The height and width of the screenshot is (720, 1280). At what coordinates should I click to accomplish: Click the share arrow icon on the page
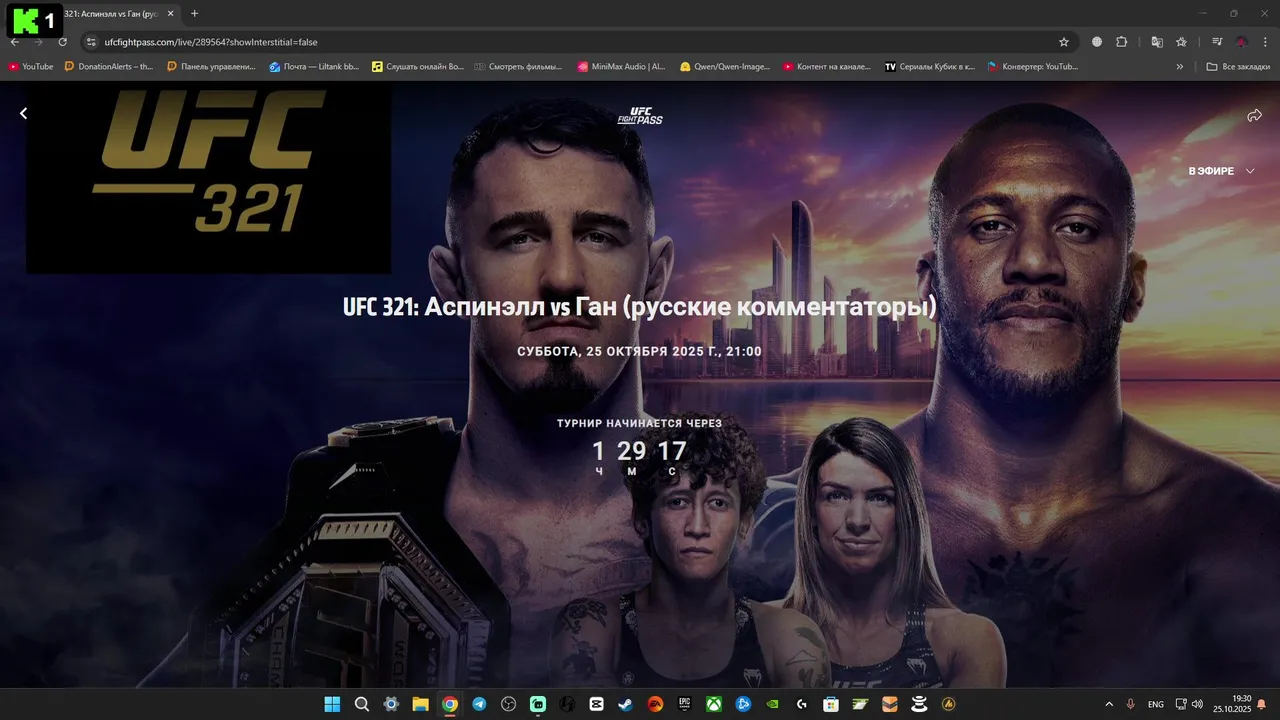pos(1254,116)
